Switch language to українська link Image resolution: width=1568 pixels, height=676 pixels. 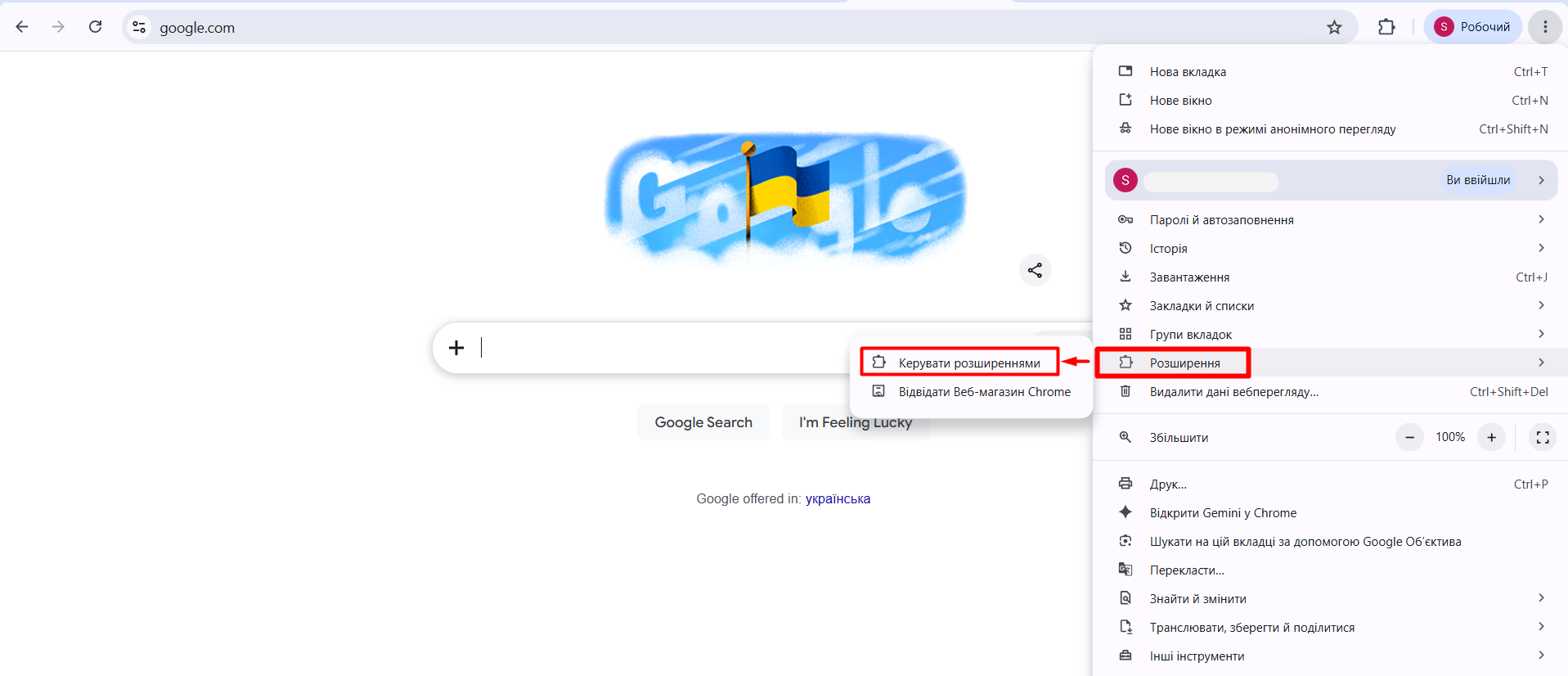[838, 499]
